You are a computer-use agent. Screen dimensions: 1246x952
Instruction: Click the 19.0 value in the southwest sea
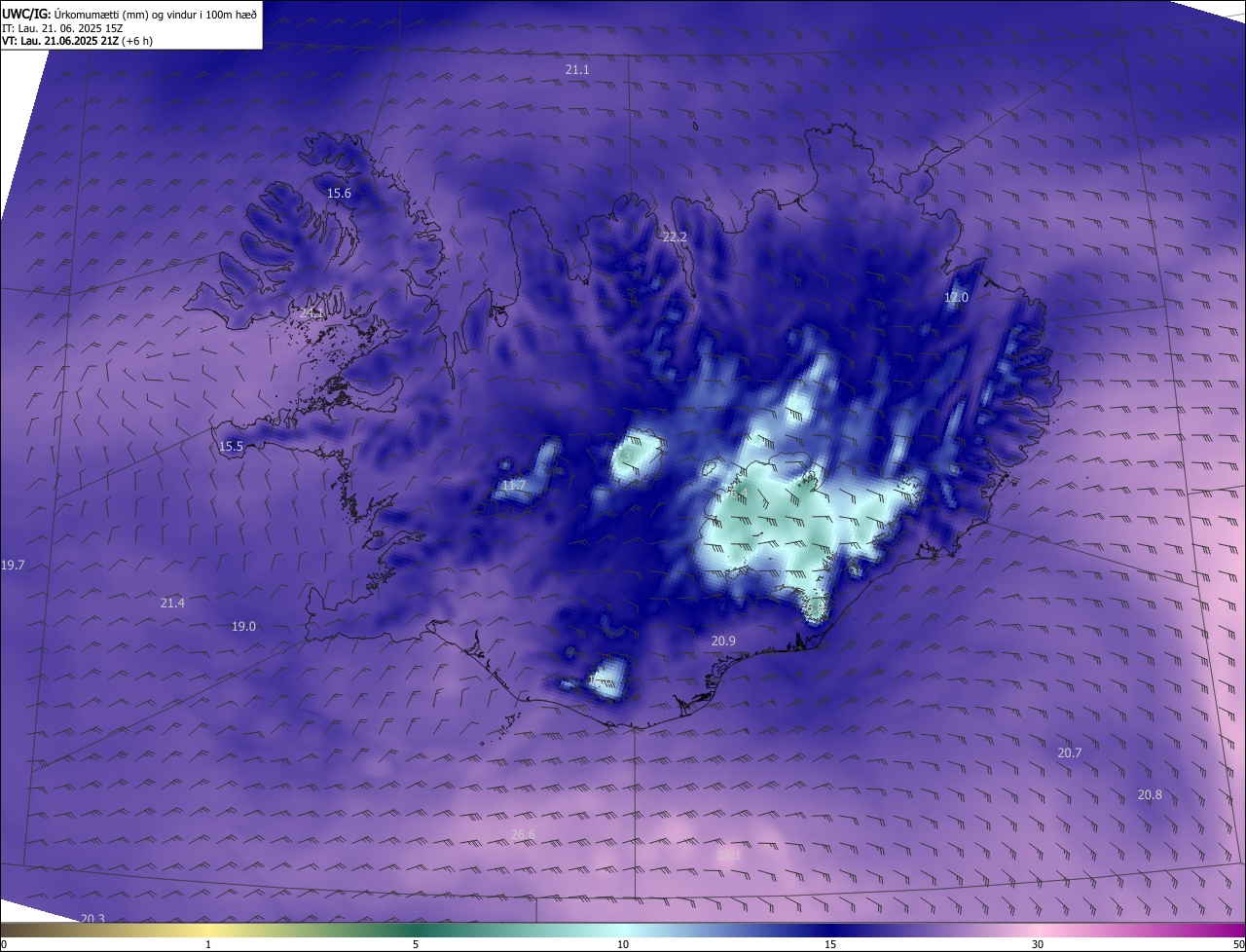pos(243,627)
